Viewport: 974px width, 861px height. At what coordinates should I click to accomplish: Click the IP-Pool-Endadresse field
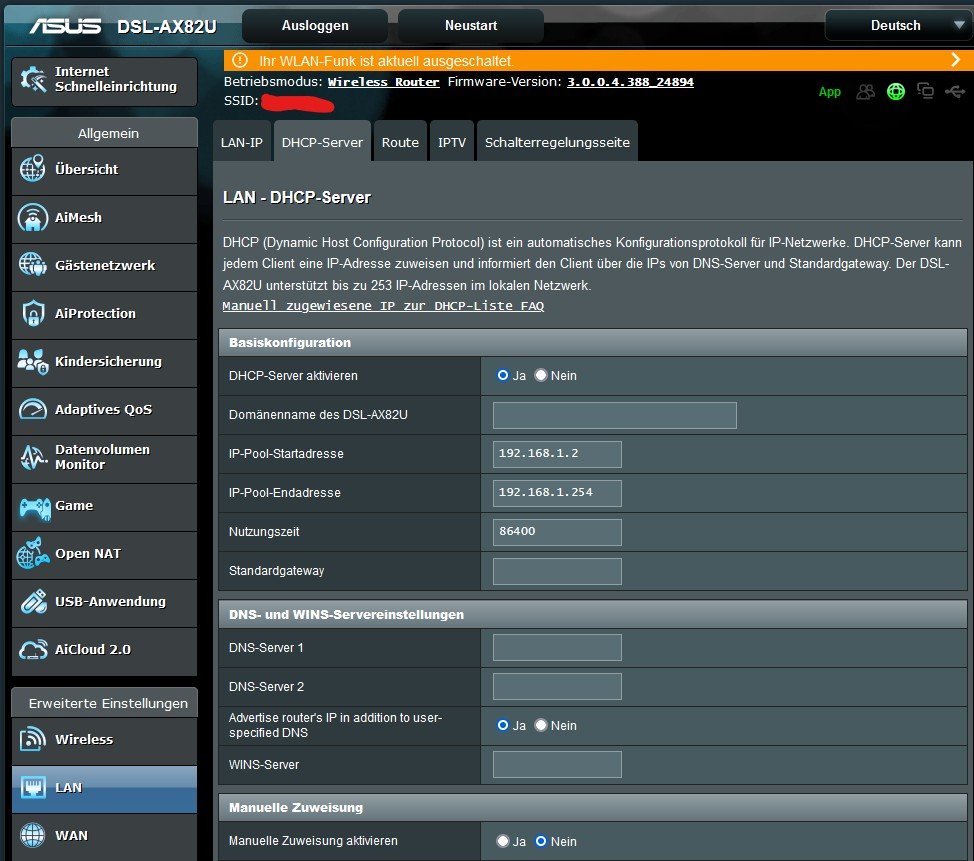point(557,493)
